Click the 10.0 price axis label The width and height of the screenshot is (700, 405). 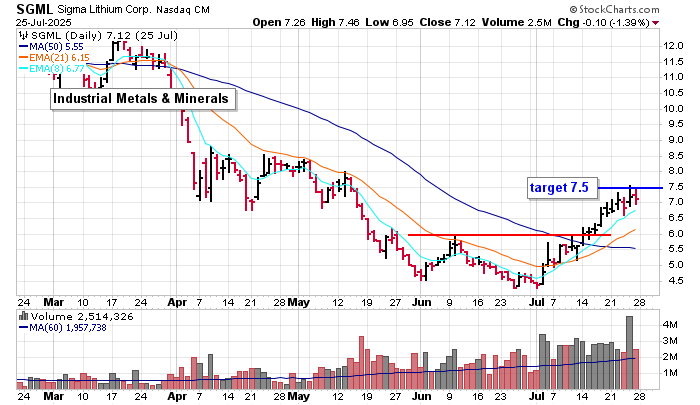tap(673, 109)
